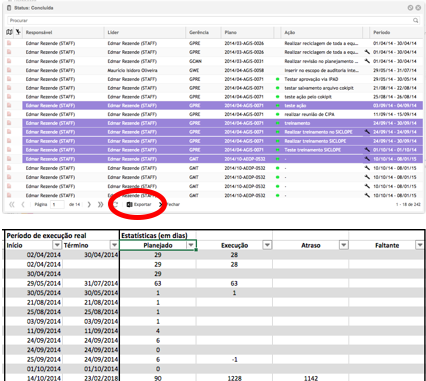Click the wrench icon in the 'Teste treinamento SICLOPE' row
426x381 pixels.
(367, 150)
